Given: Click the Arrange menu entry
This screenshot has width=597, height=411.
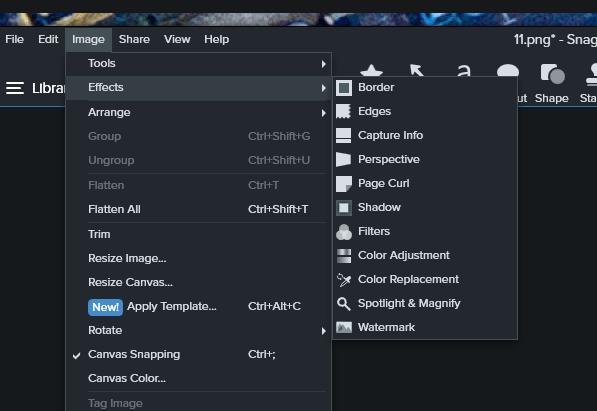Looking at the screenshot, I should tap(198, 112).
